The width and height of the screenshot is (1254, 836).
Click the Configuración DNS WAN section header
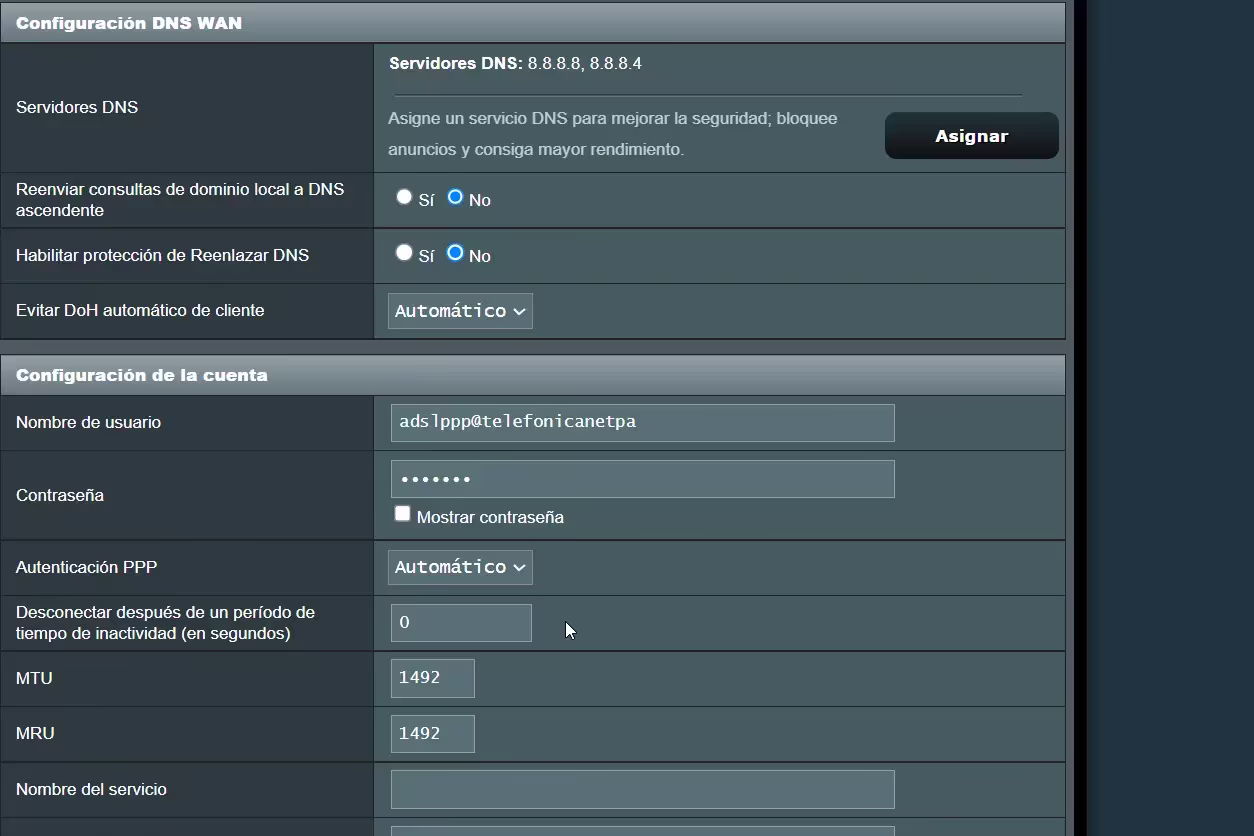coord(532,22)
